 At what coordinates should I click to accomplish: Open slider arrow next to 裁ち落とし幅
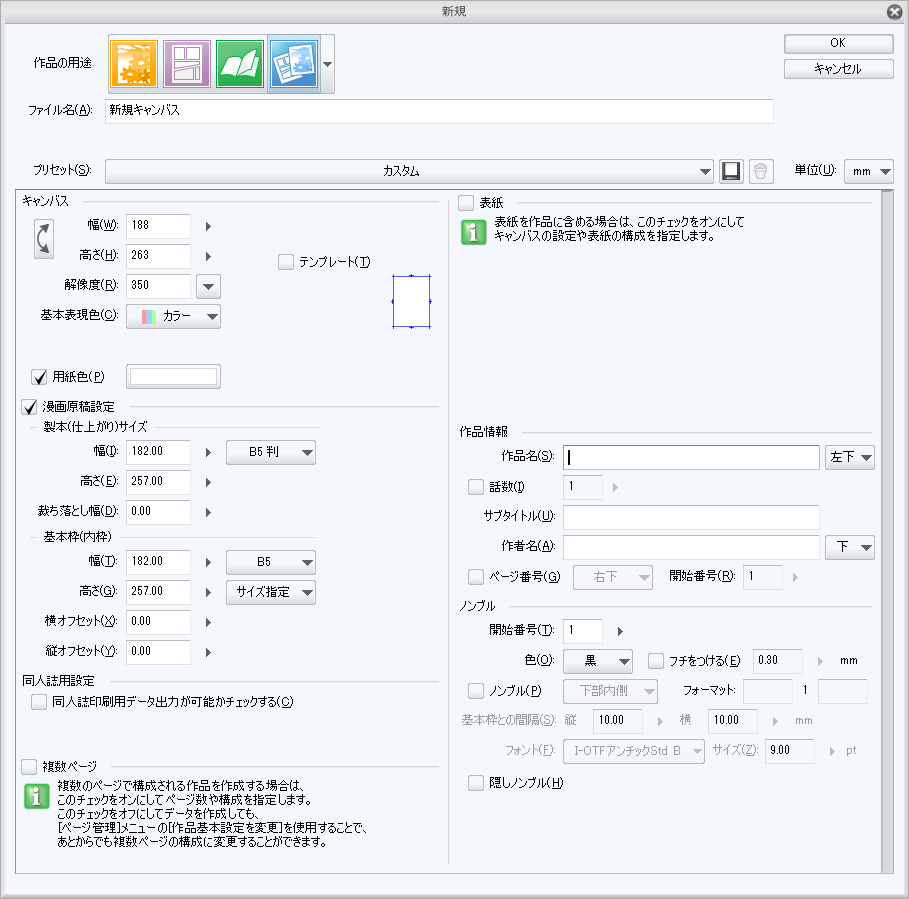coord(208,512)
